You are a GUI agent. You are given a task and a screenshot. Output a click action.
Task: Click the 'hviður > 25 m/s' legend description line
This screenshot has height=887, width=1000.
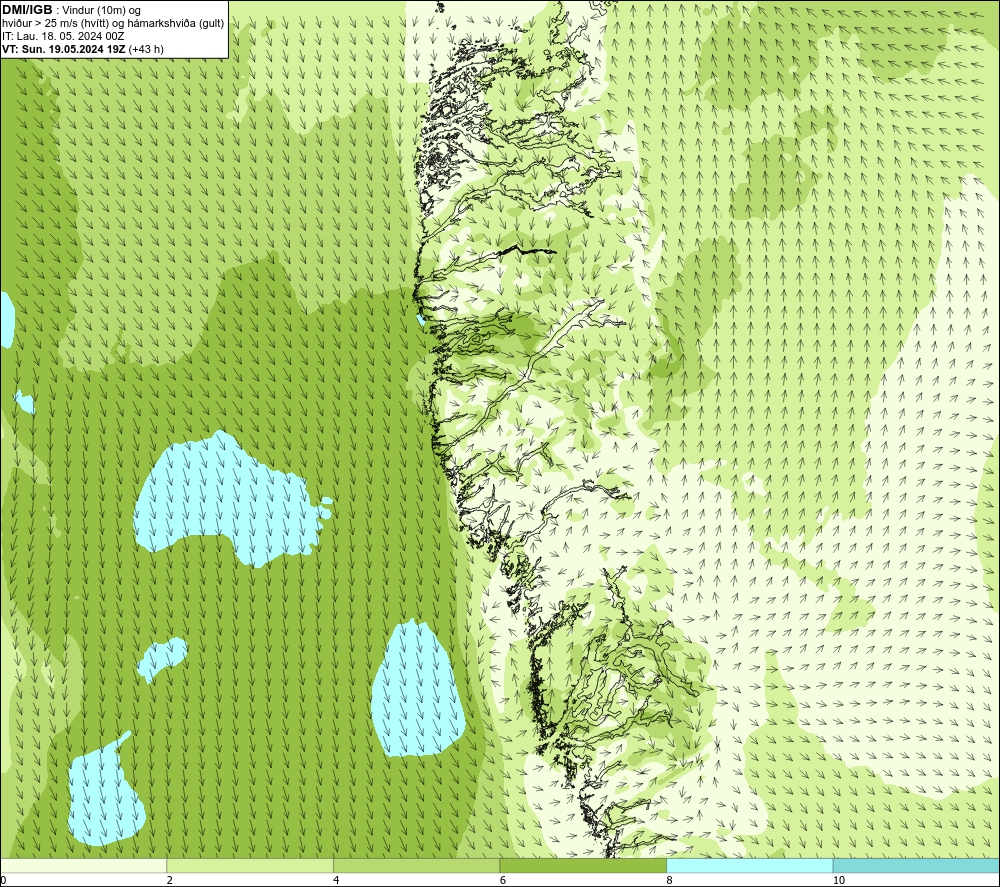113,24
